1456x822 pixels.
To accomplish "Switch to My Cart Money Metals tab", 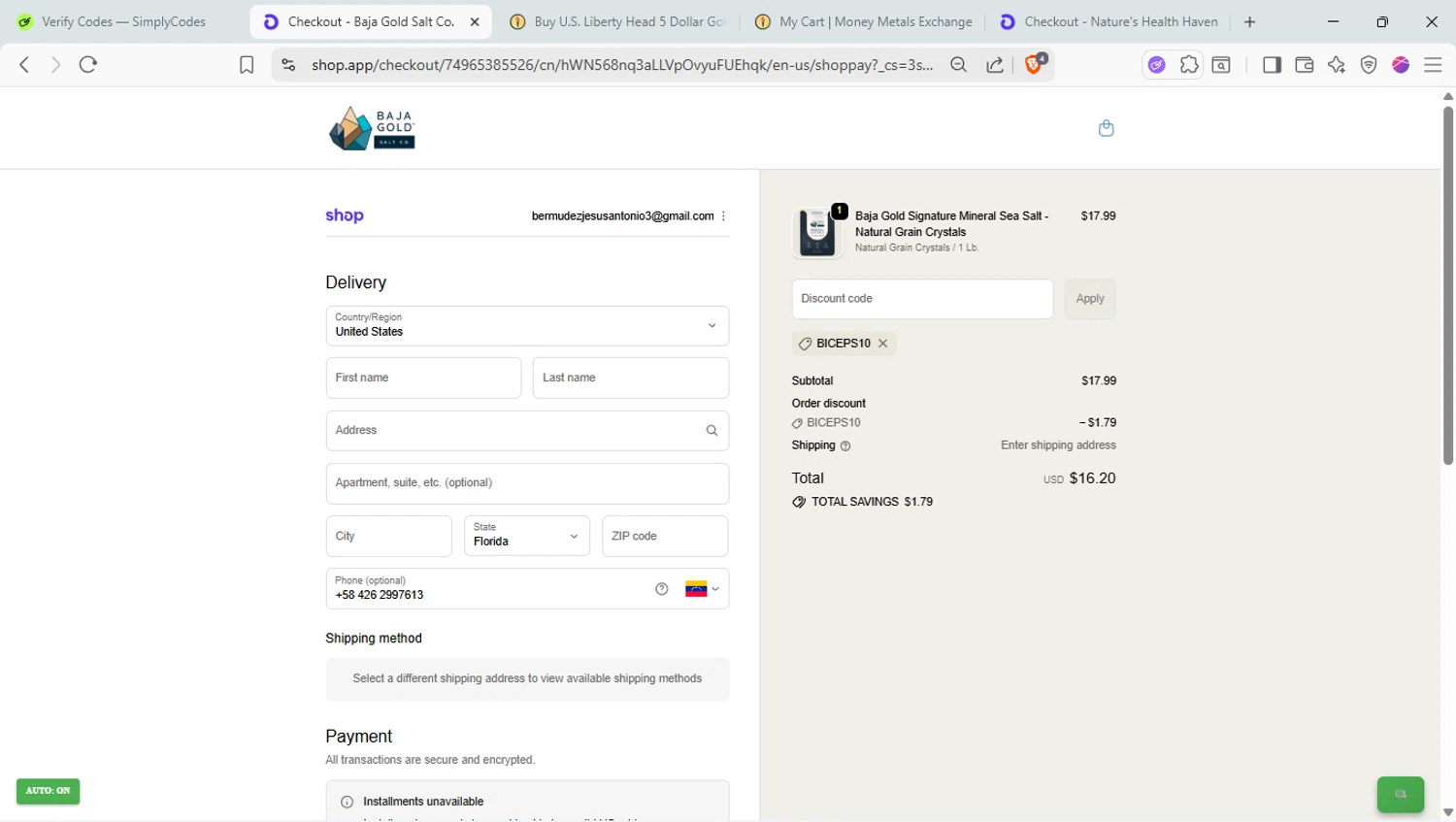I will [x=863, y=21].
